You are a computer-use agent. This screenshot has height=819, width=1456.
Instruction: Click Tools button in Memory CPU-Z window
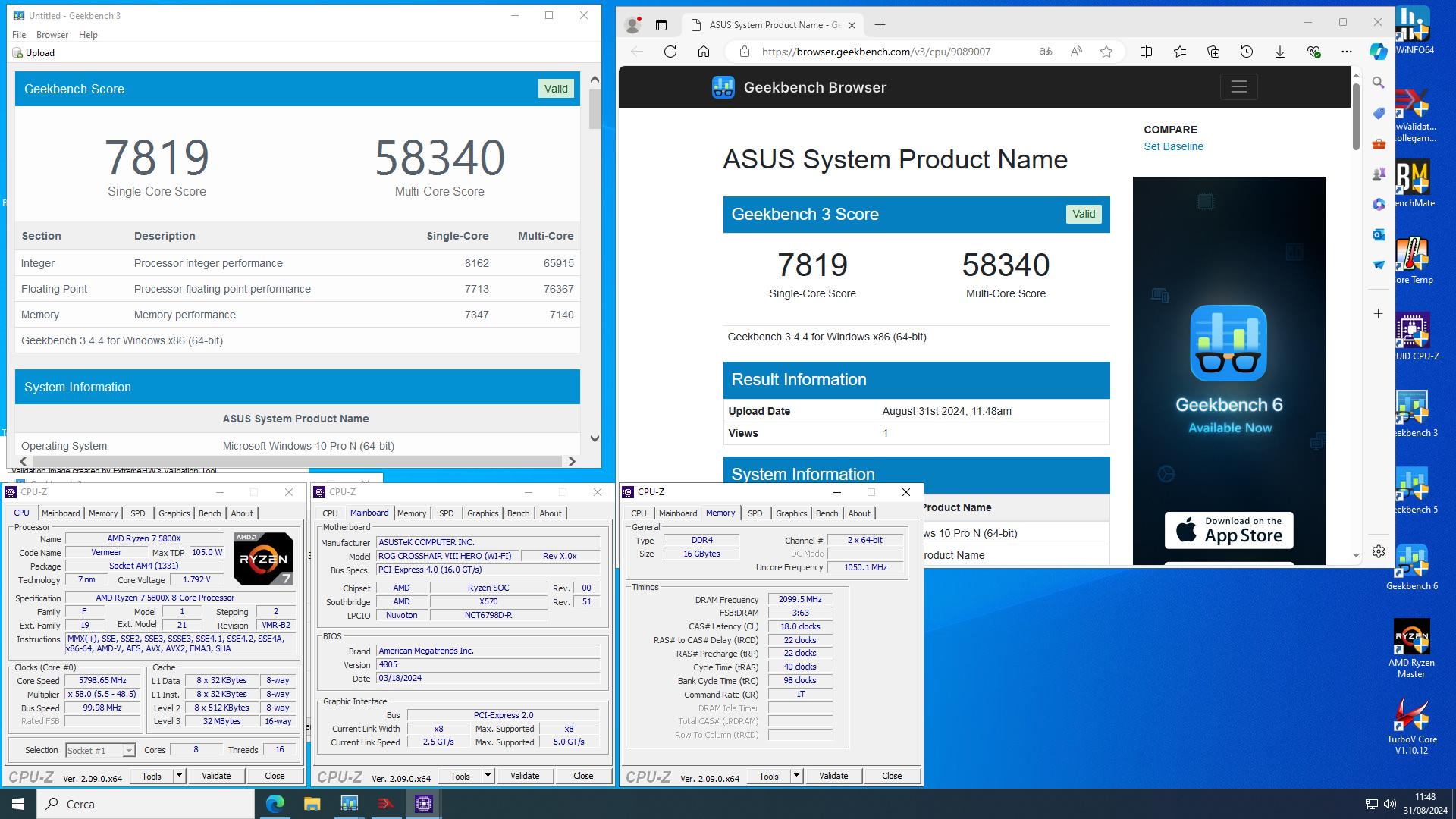[769, 776]
